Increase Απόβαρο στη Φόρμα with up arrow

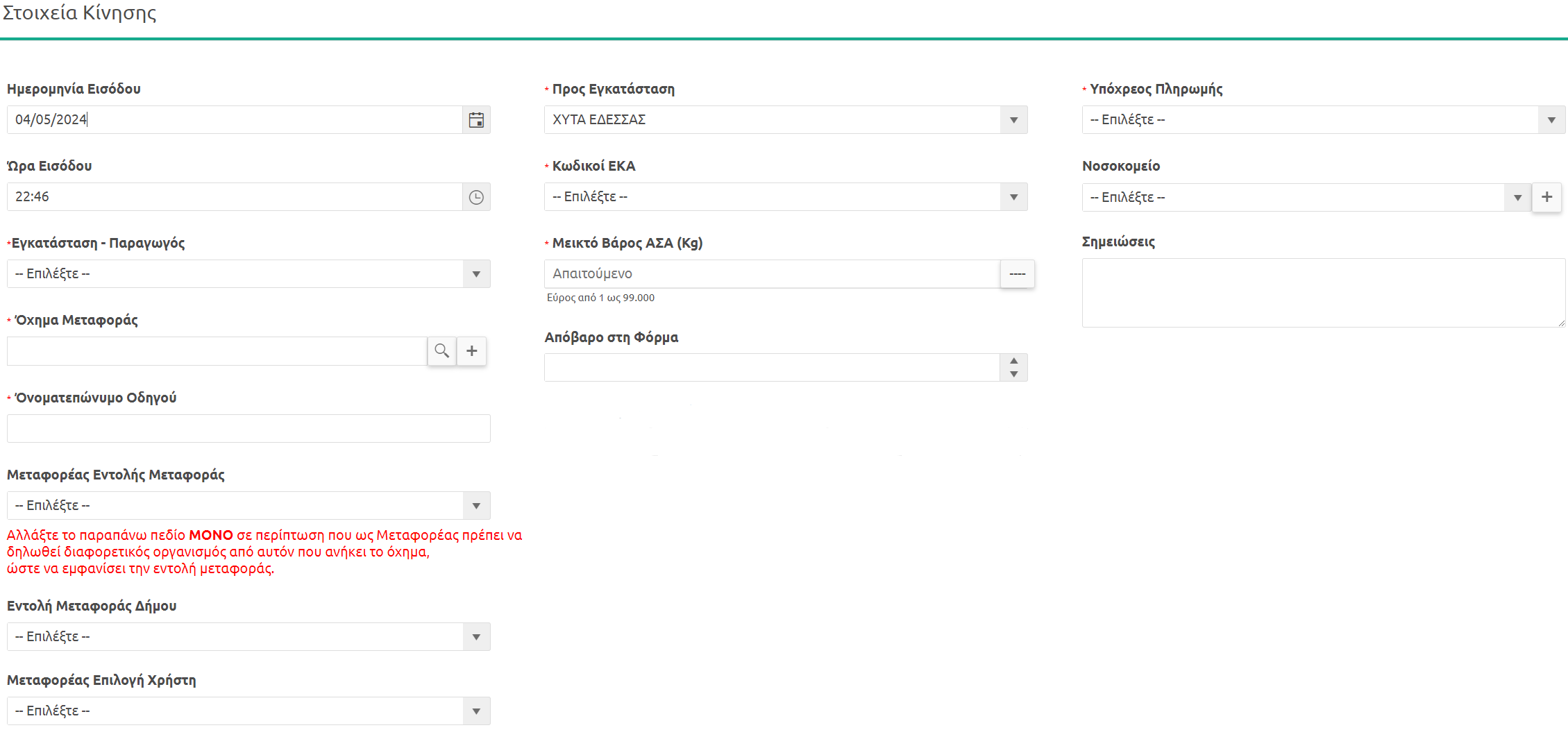click(x=1013, y=361)
